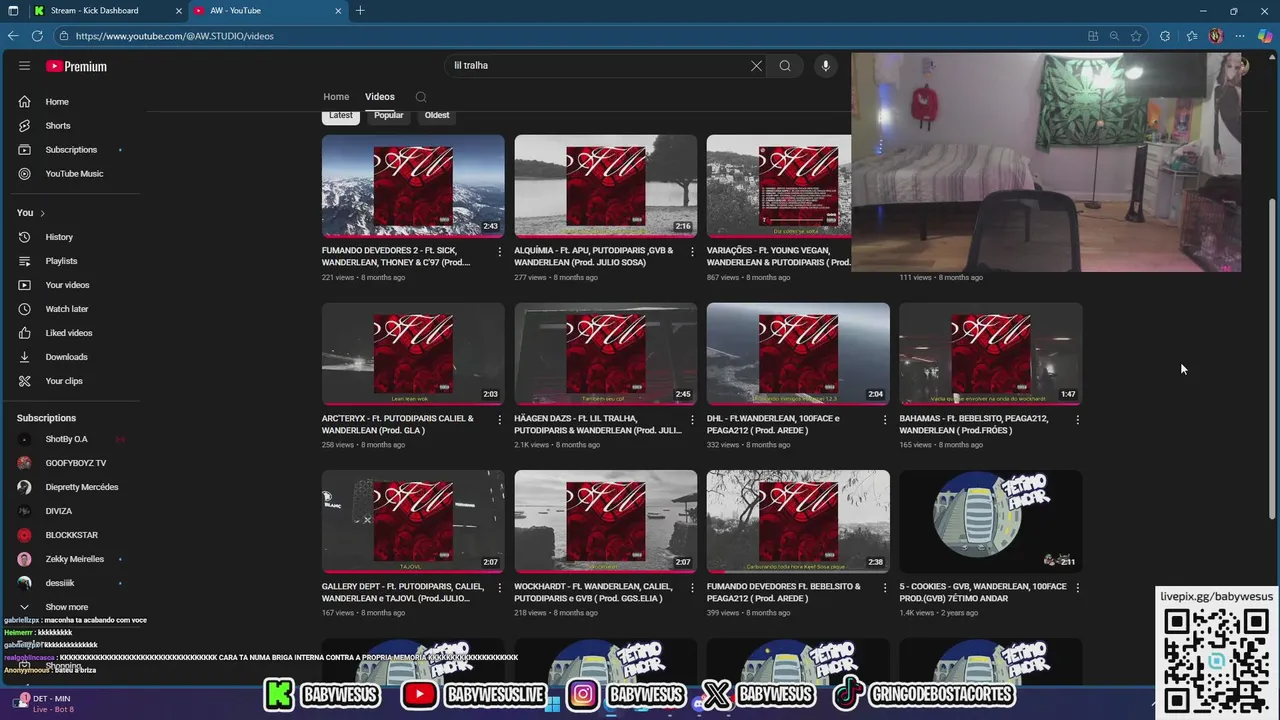
Task: Open Liked videos in sidebar
Action: coord(68,333)
